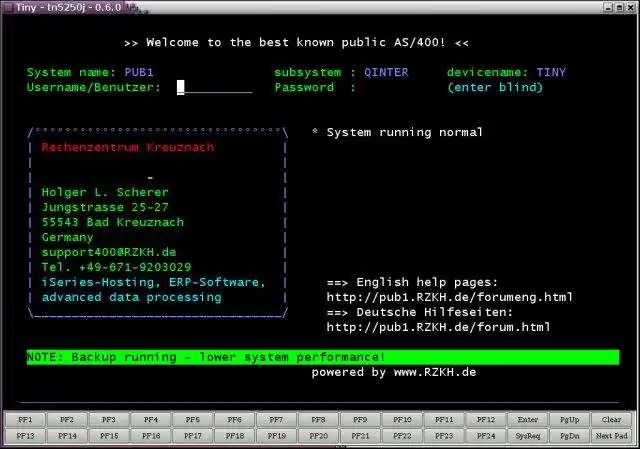
Task: Minimize the tn5250j window
Action: pyautogui.click(x=608, y=7)
